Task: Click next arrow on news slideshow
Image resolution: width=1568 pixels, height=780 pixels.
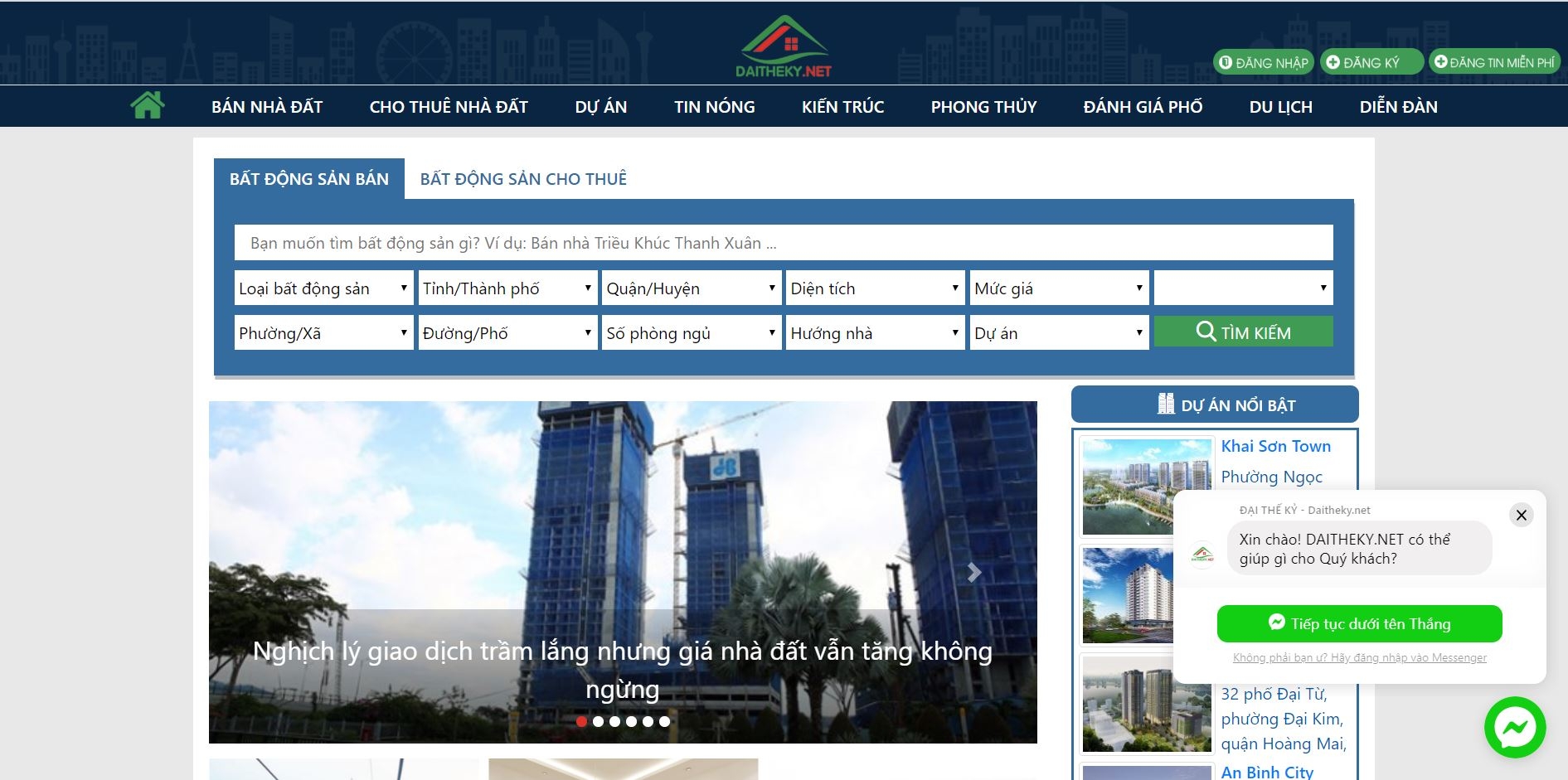Action: tap(974, 573)
